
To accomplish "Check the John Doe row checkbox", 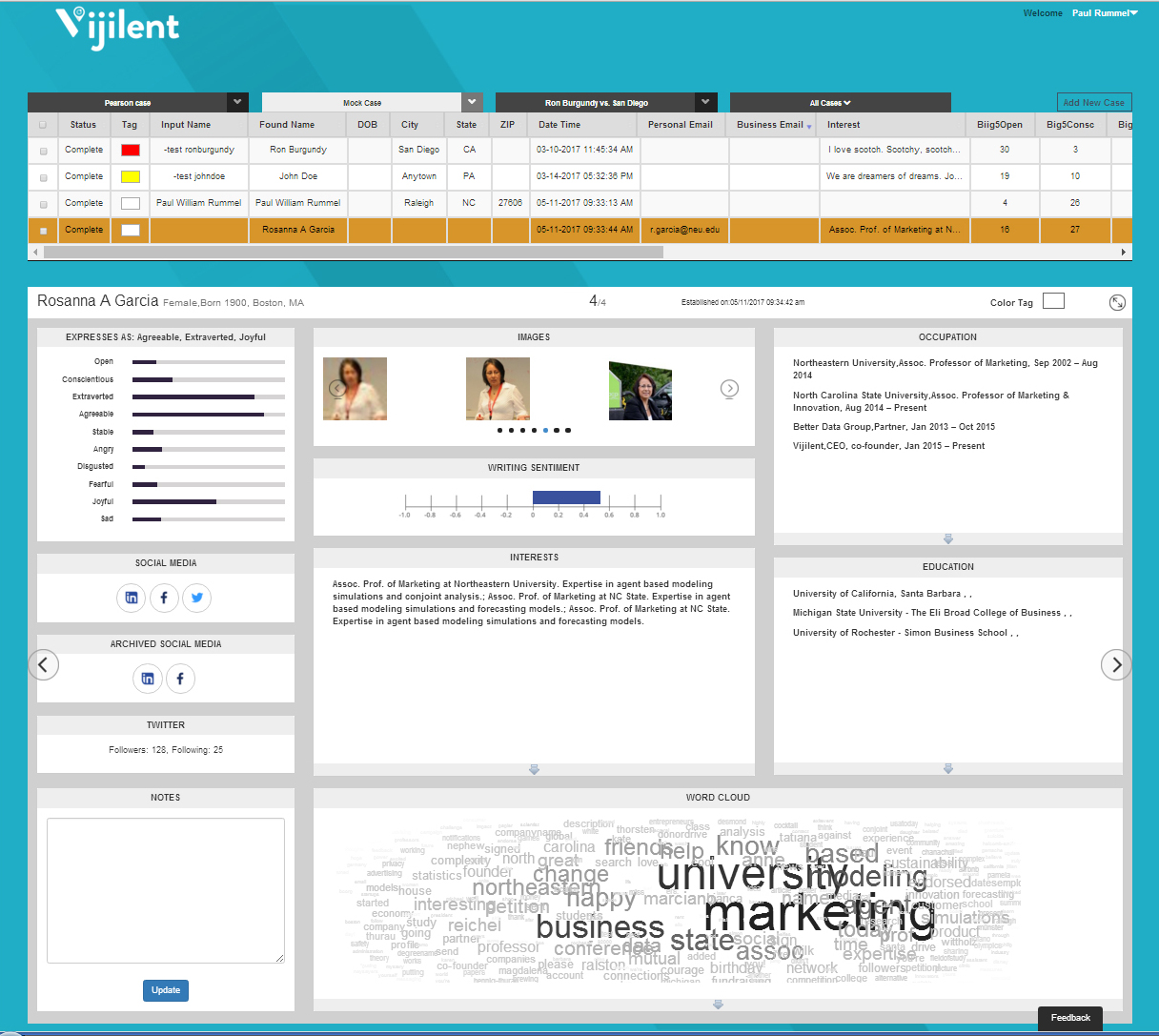I will coord(43,177).
